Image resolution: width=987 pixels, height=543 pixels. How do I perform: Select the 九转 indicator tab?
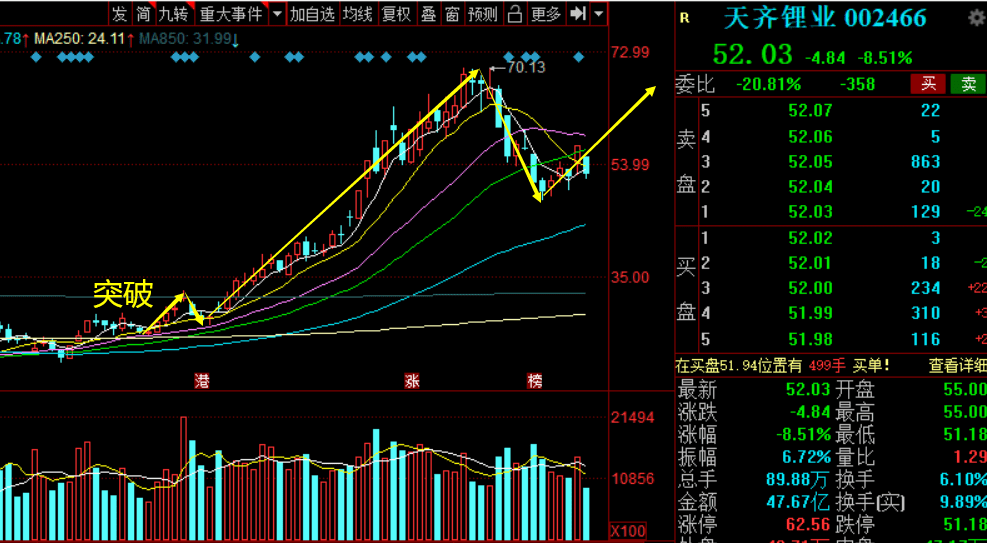174,13
